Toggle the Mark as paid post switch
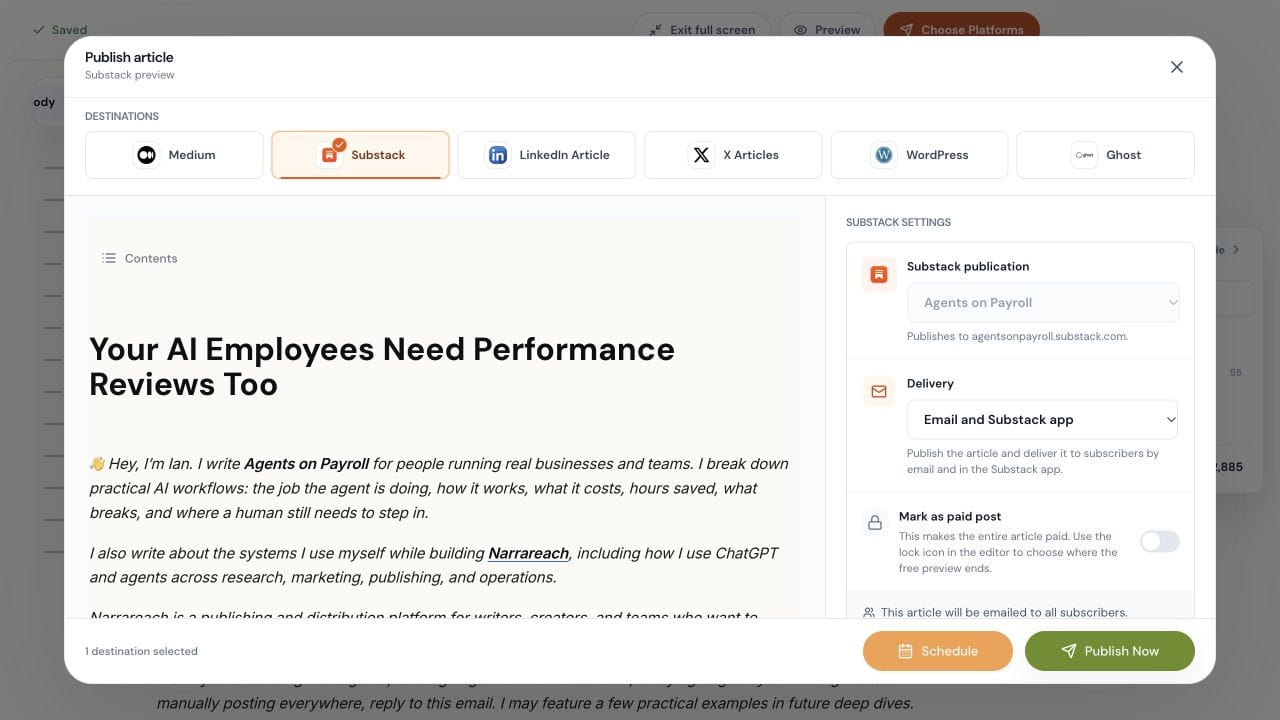The image size is (1280, 720). (1160, 541)
